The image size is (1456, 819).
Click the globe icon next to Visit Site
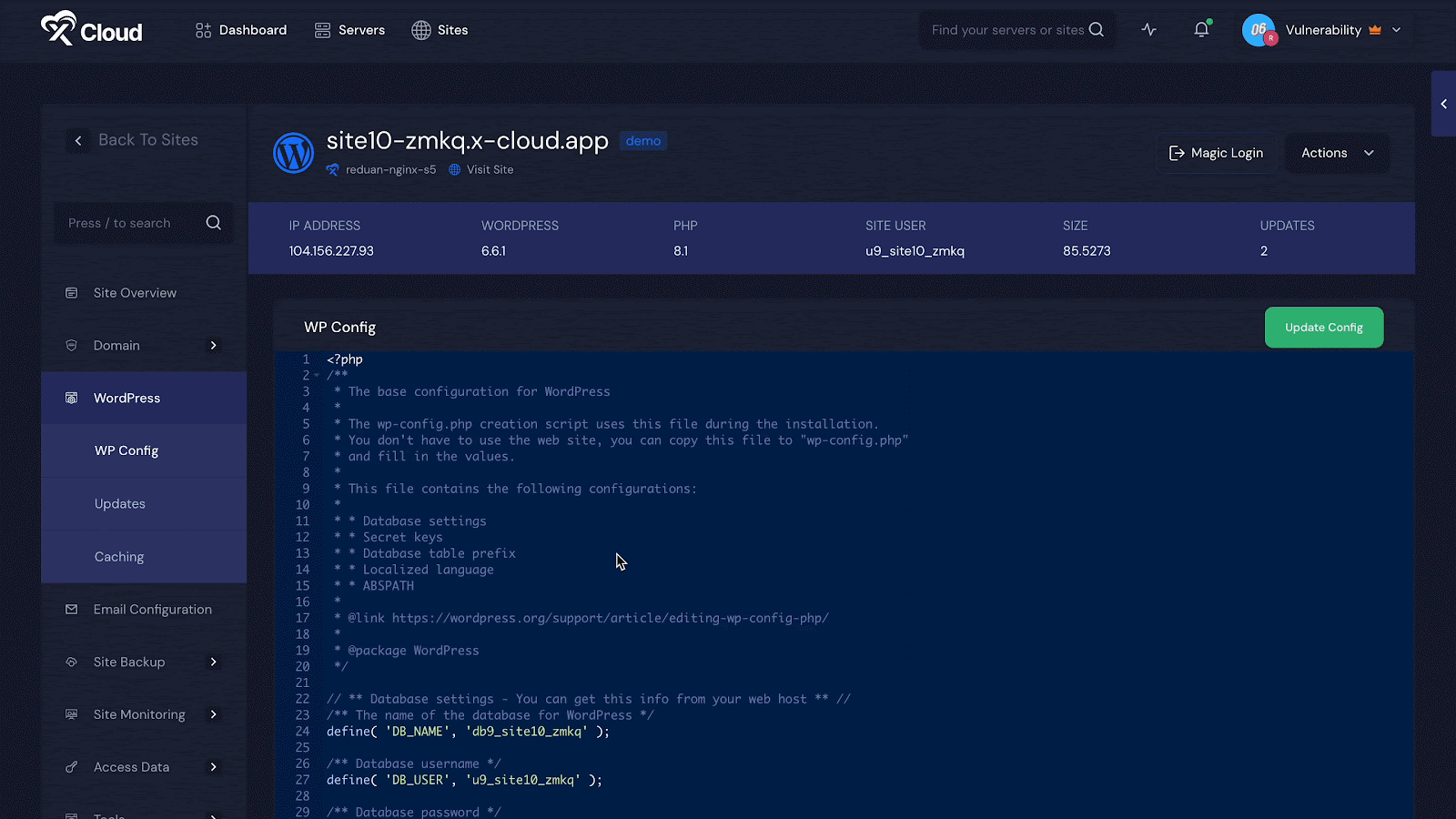tap(453, 169)
